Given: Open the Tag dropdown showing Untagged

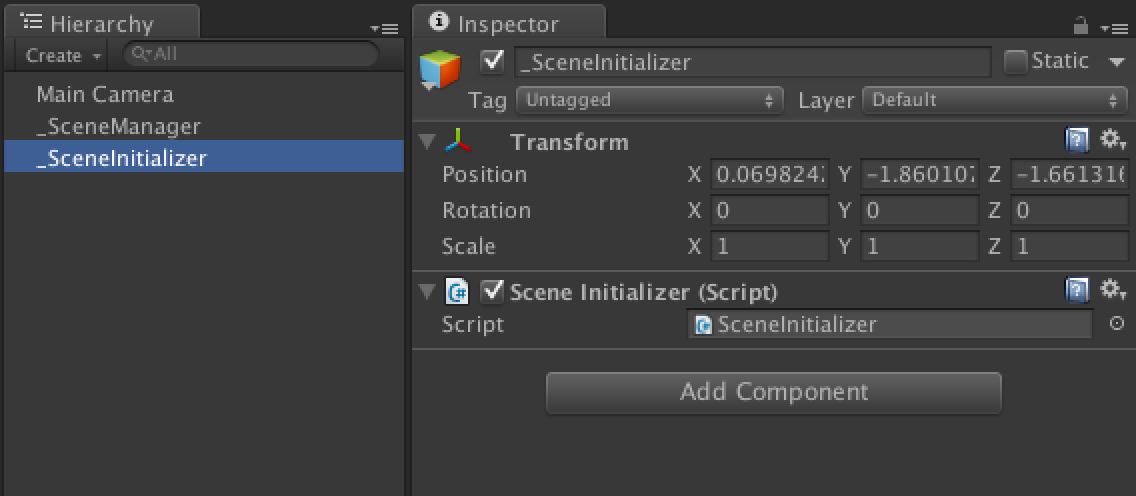Looking at the screenshot, I should [649, 100].
